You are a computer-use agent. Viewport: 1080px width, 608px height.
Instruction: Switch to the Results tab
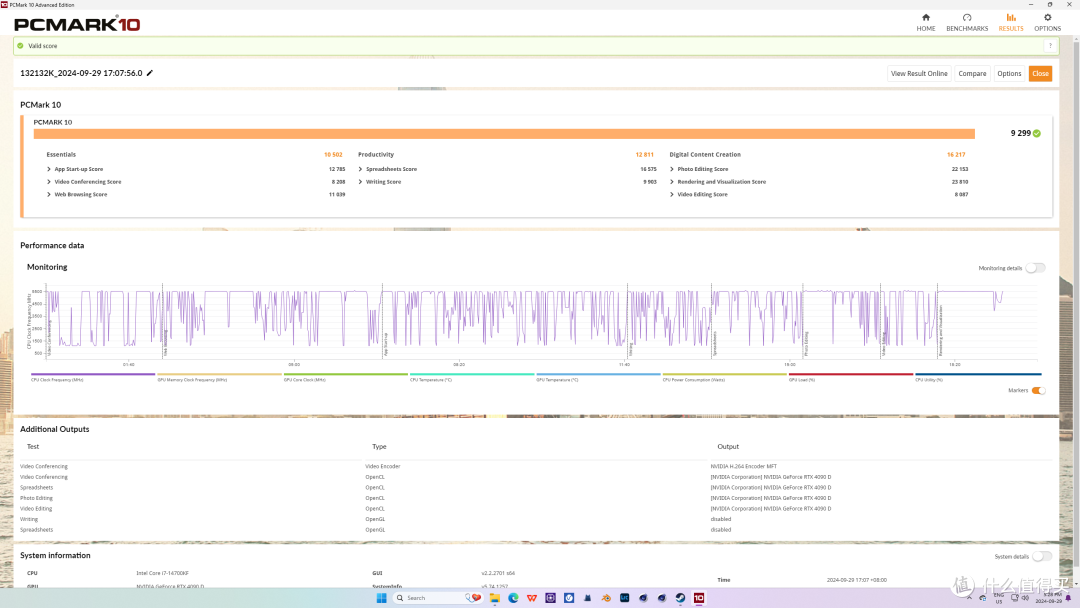1010,22
